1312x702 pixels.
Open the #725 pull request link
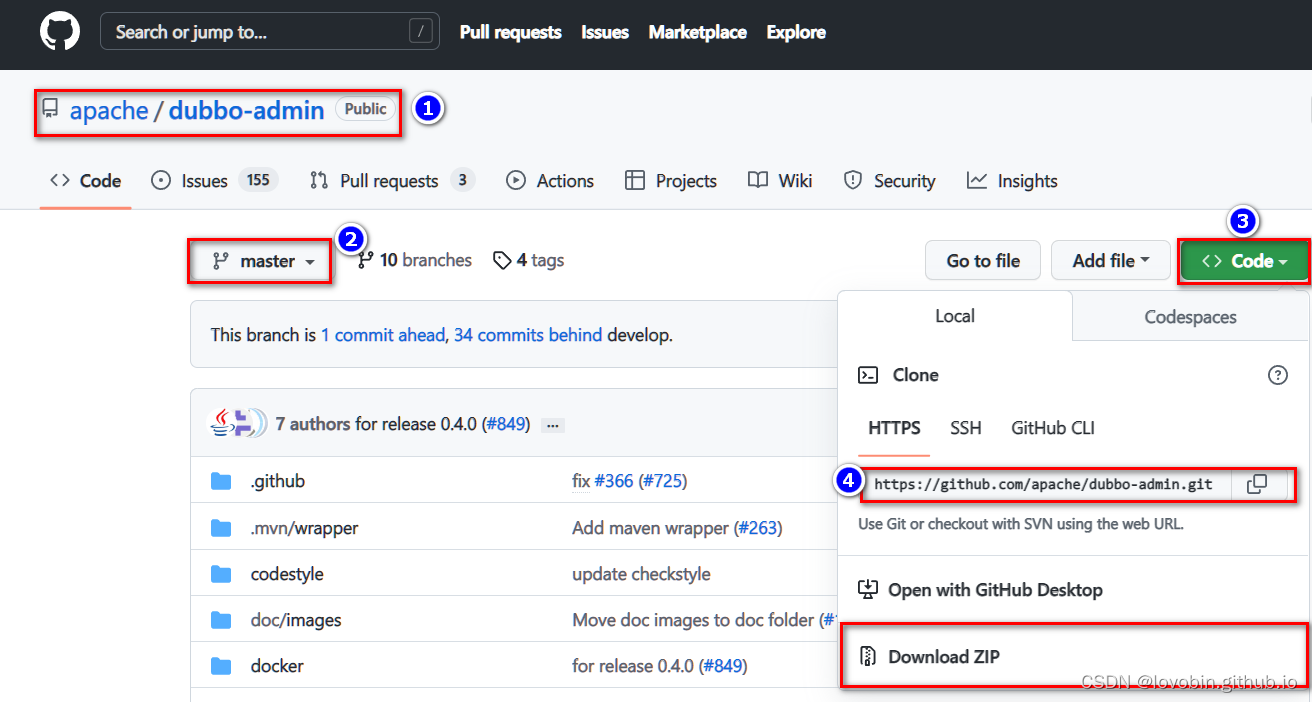663,481
